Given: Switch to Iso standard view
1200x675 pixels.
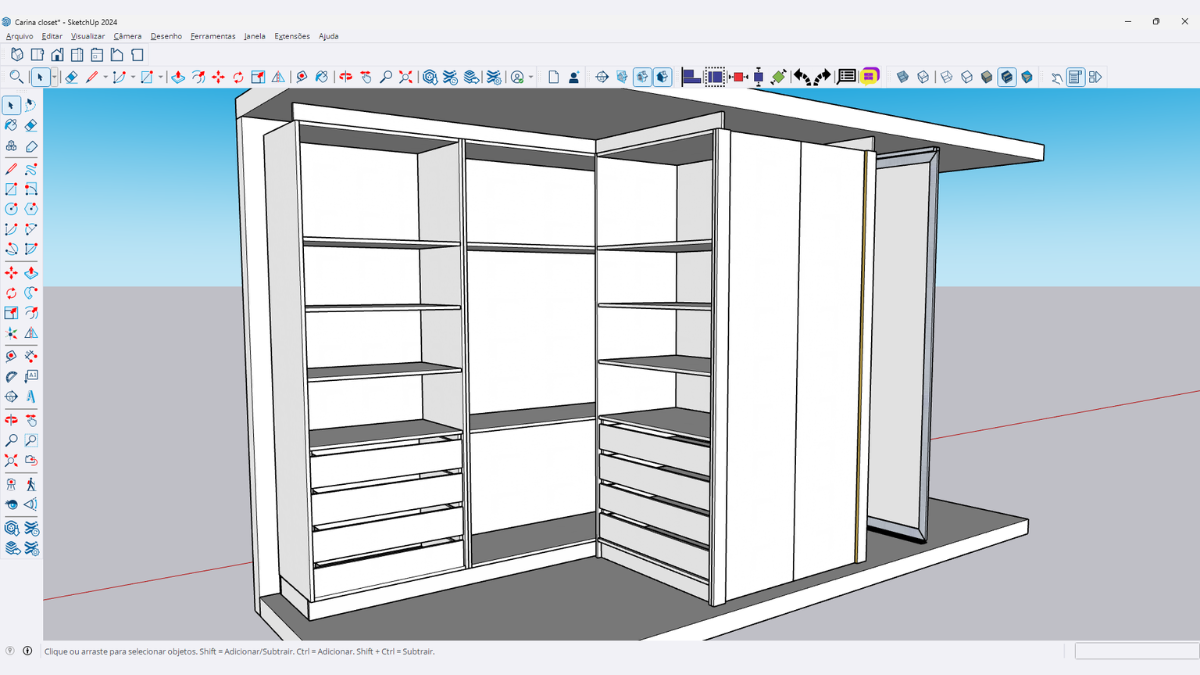Looking at the screenshot, I should tap(17, 55).
